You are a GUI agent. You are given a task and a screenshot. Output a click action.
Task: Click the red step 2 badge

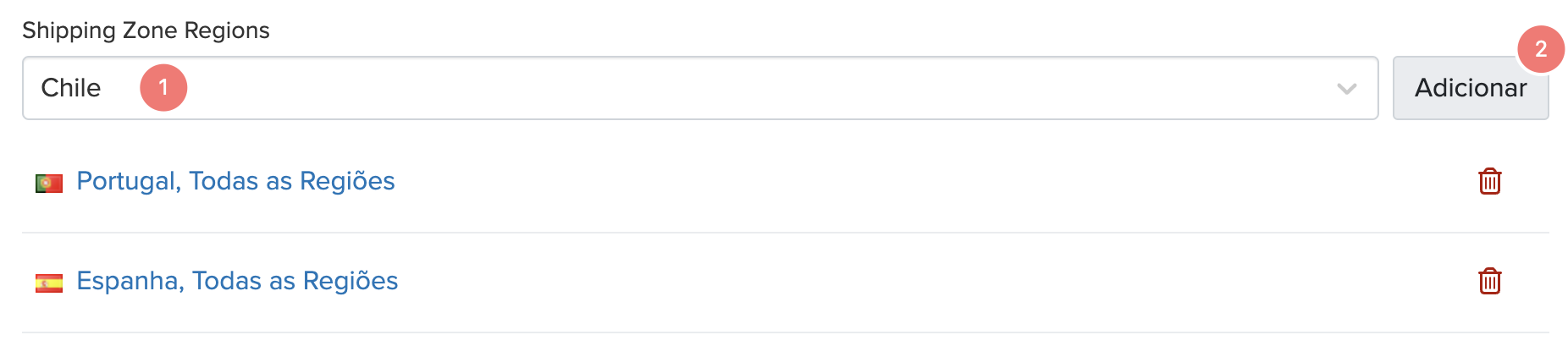[x=1541, y=49]
